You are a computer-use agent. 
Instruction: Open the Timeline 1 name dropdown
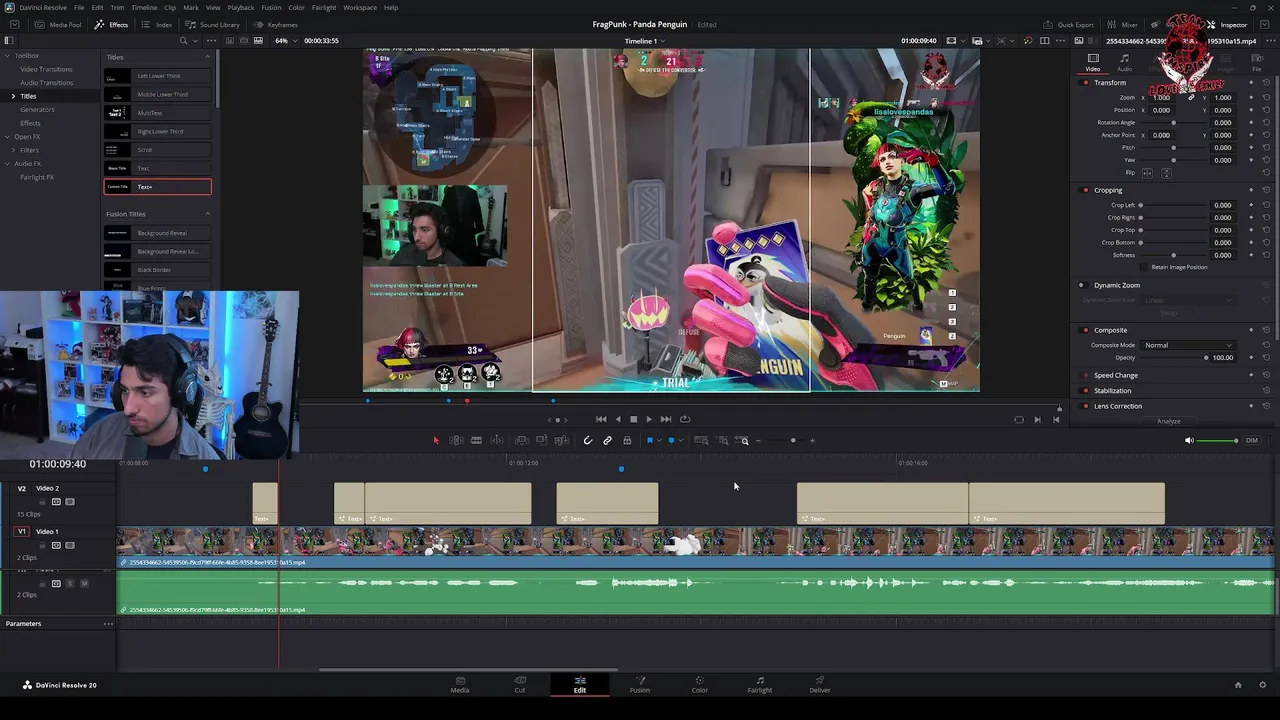pyautogui.click(x=644, y=41)
